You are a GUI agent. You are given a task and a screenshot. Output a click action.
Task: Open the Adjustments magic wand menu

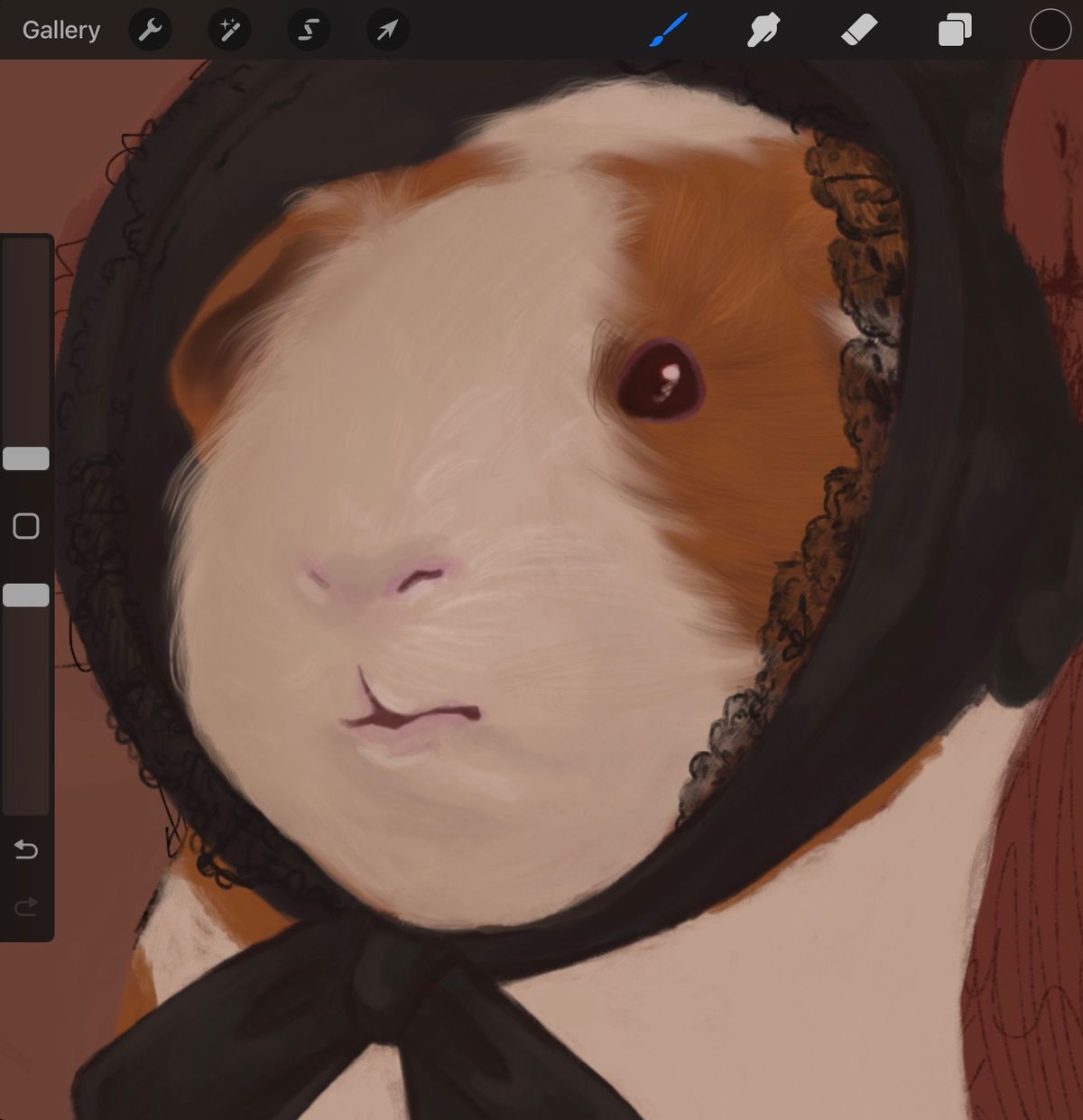pos(229,31)
